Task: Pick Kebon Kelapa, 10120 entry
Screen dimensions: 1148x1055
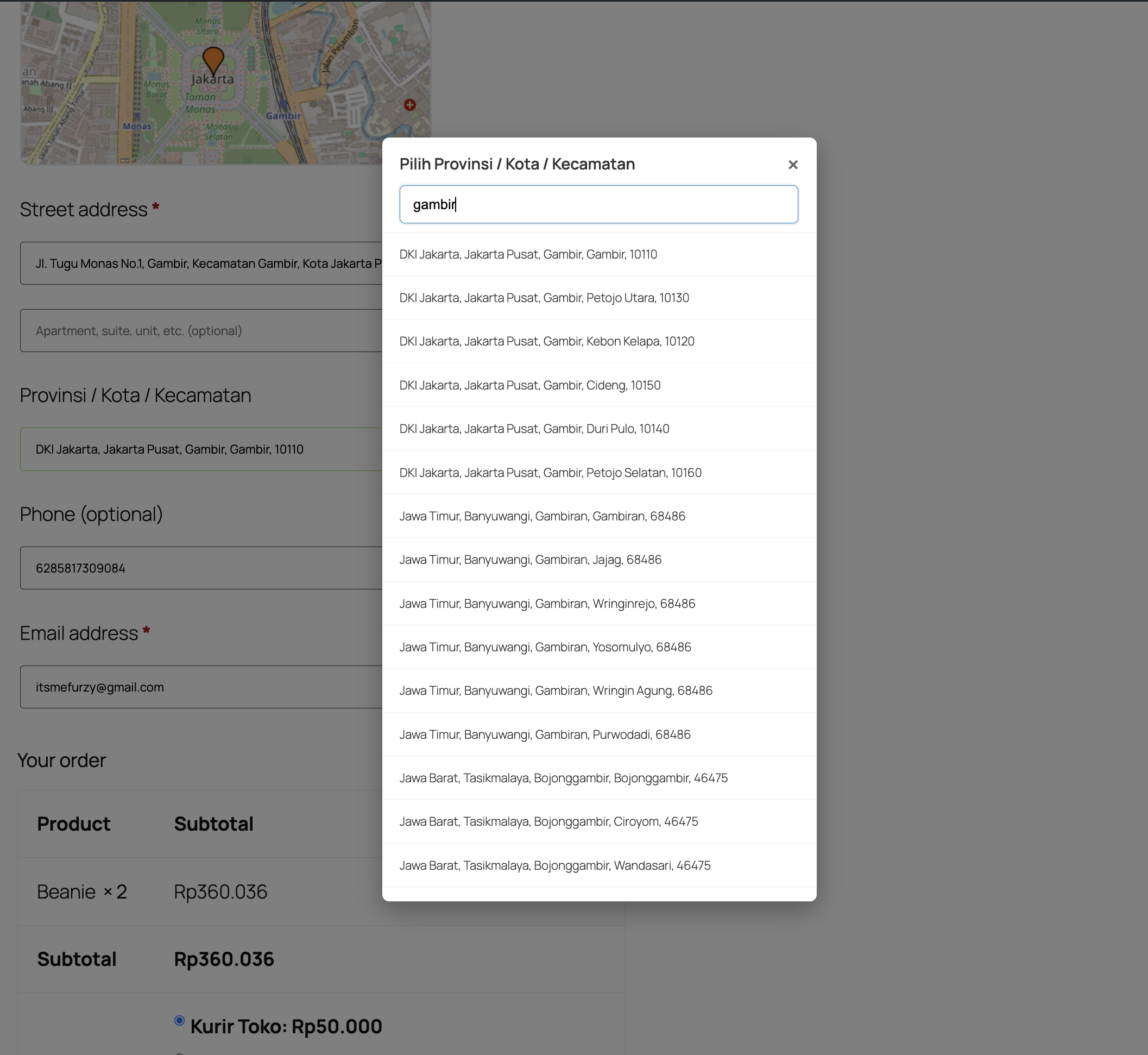Action: pos(546,341)
